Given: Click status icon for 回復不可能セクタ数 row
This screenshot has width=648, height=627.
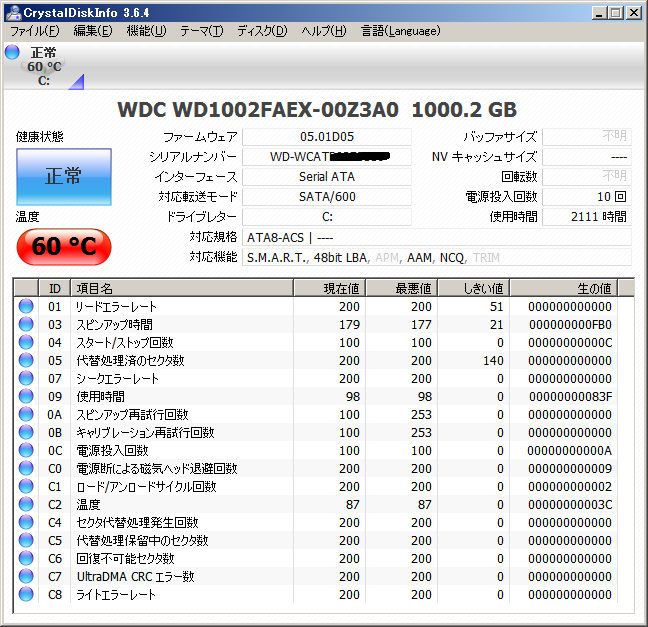Looking at the screenshot, I should (x=26, y=559).
